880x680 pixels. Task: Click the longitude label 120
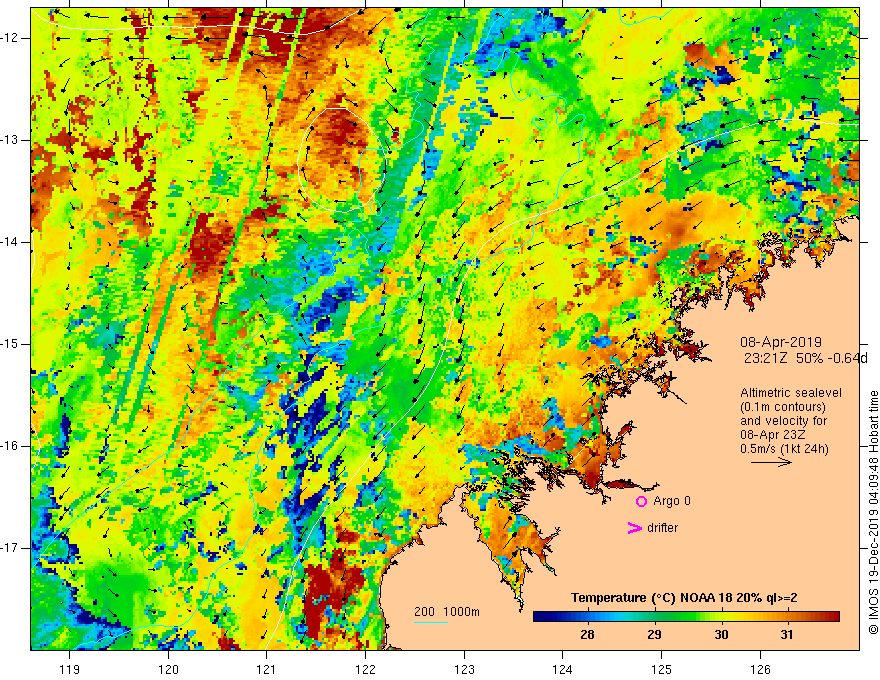click(x=168, y=669)
